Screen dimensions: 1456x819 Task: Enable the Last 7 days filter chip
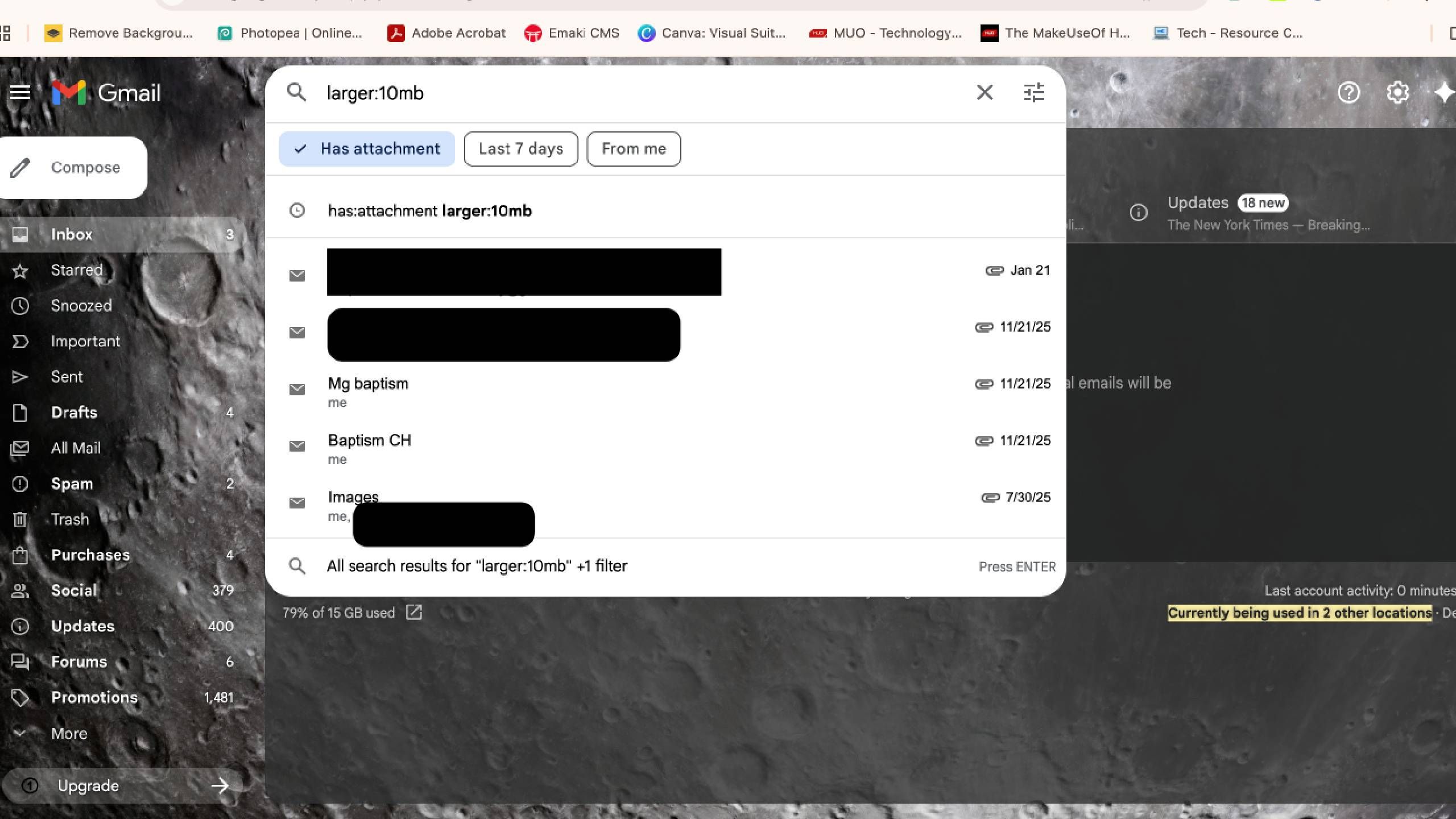tap(521, 149)
